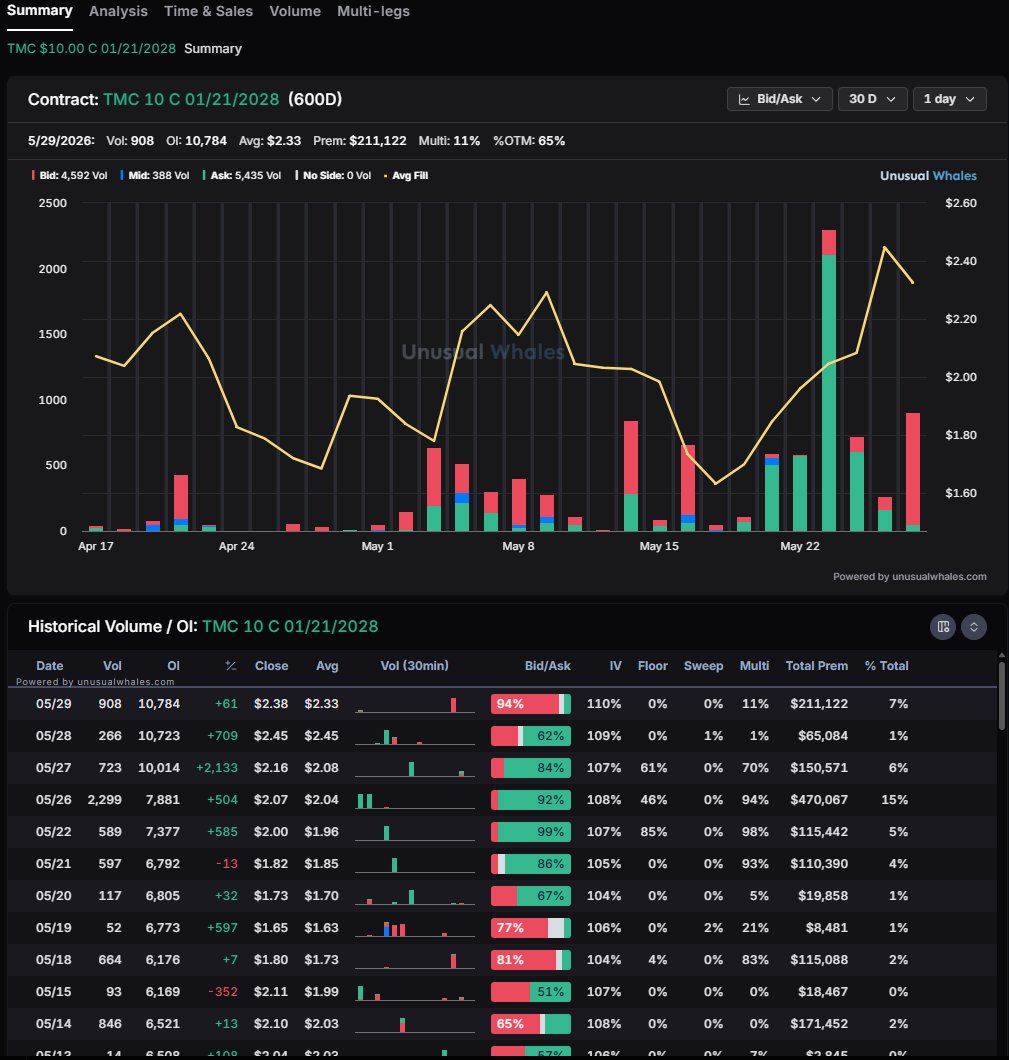Sort the table by Floor column
This screenshot has width=1009, height=1060.
(x=652, y=666)
